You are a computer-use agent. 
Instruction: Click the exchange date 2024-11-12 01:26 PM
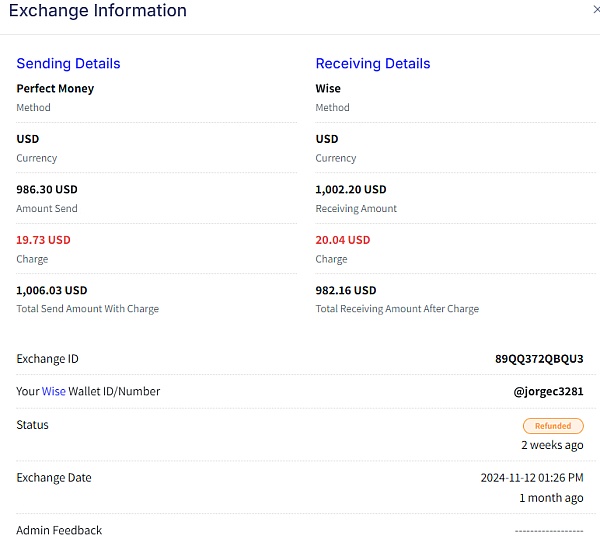[x=531, y=478]
